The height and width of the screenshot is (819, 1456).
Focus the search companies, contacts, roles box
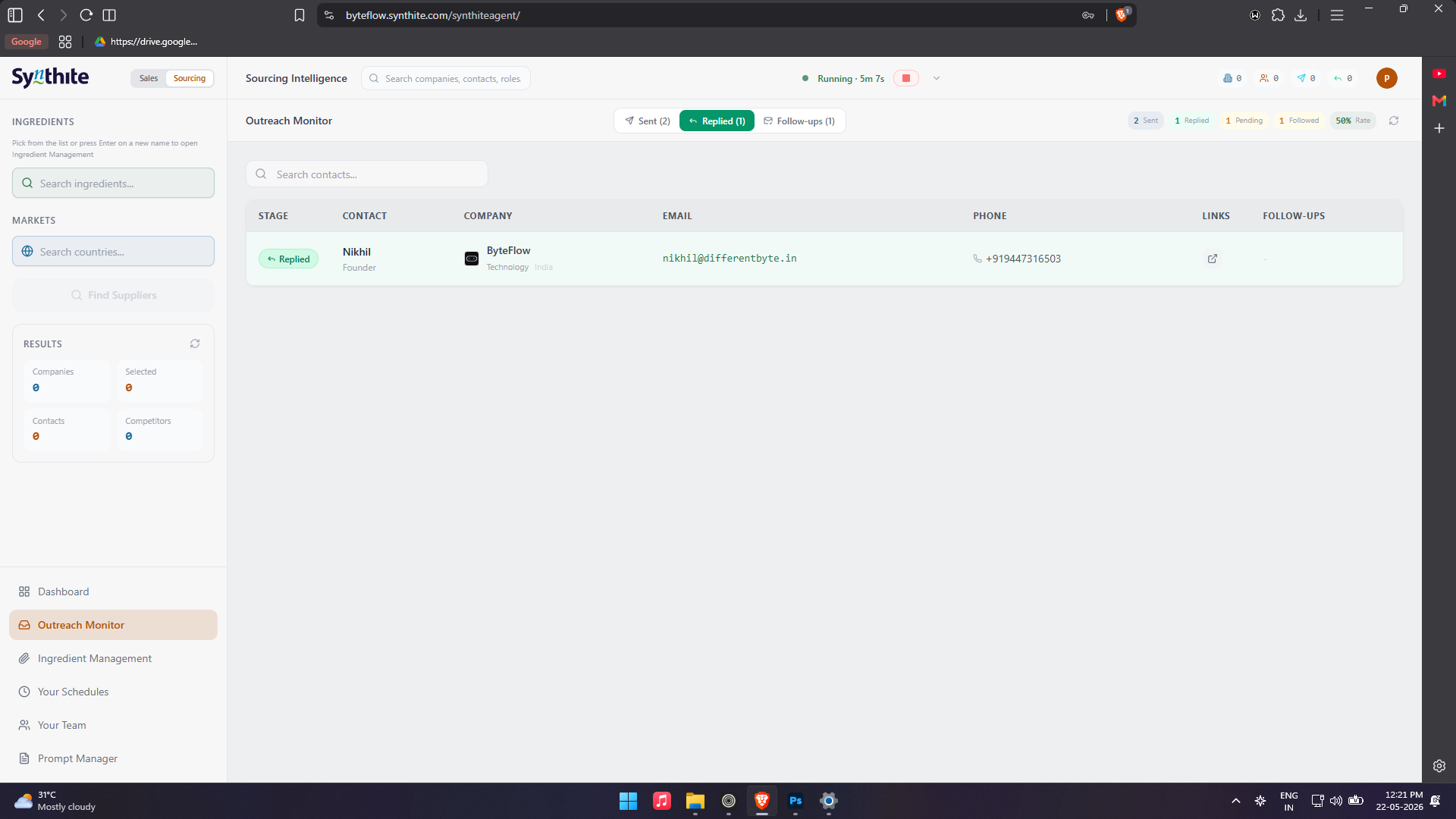click(x=445, y=78)
